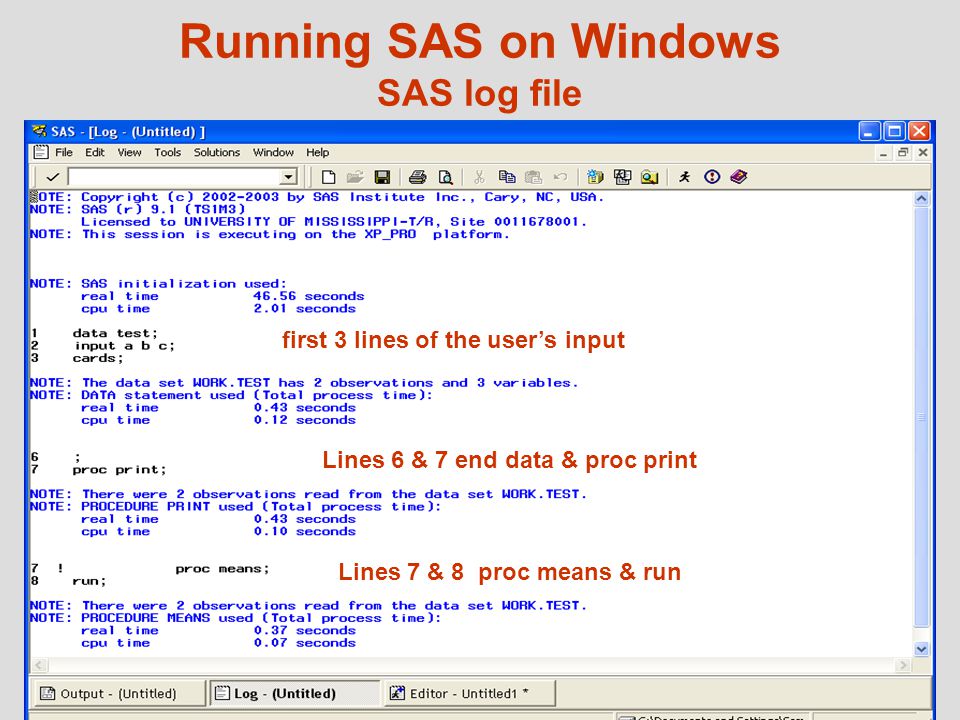Click the Break exclamation circle icon

tap(711, 178)
